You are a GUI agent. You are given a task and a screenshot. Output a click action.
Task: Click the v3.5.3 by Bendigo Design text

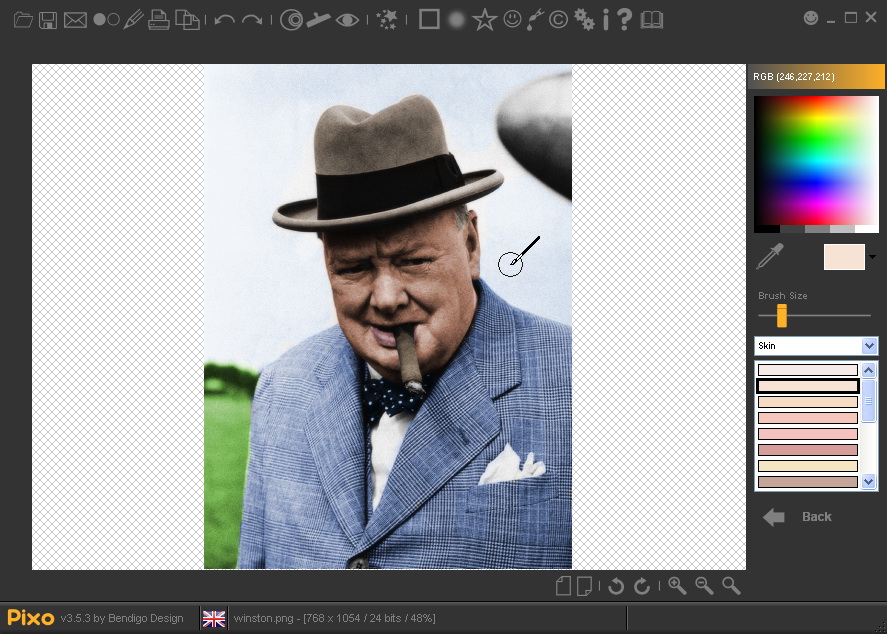pos(122,618)
